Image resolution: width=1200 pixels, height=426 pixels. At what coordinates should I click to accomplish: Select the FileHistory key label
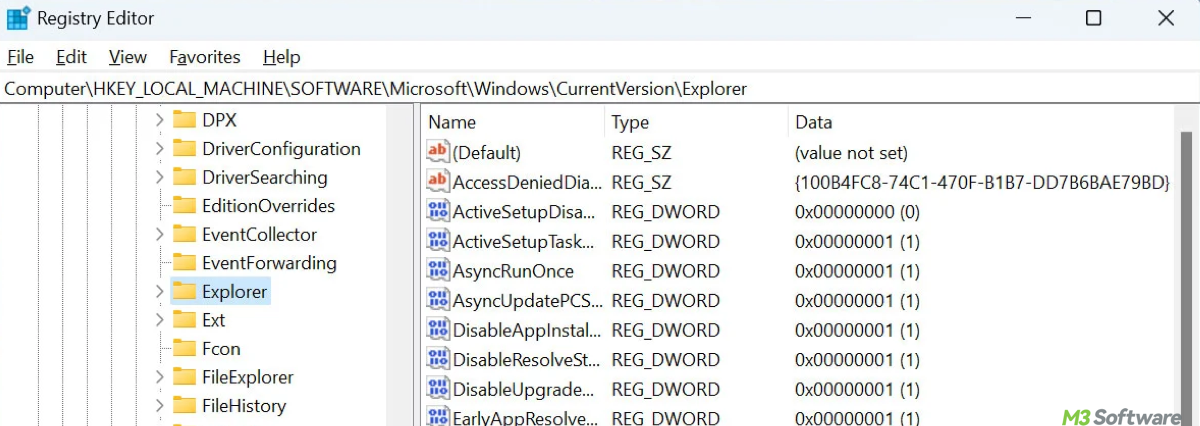244,406
